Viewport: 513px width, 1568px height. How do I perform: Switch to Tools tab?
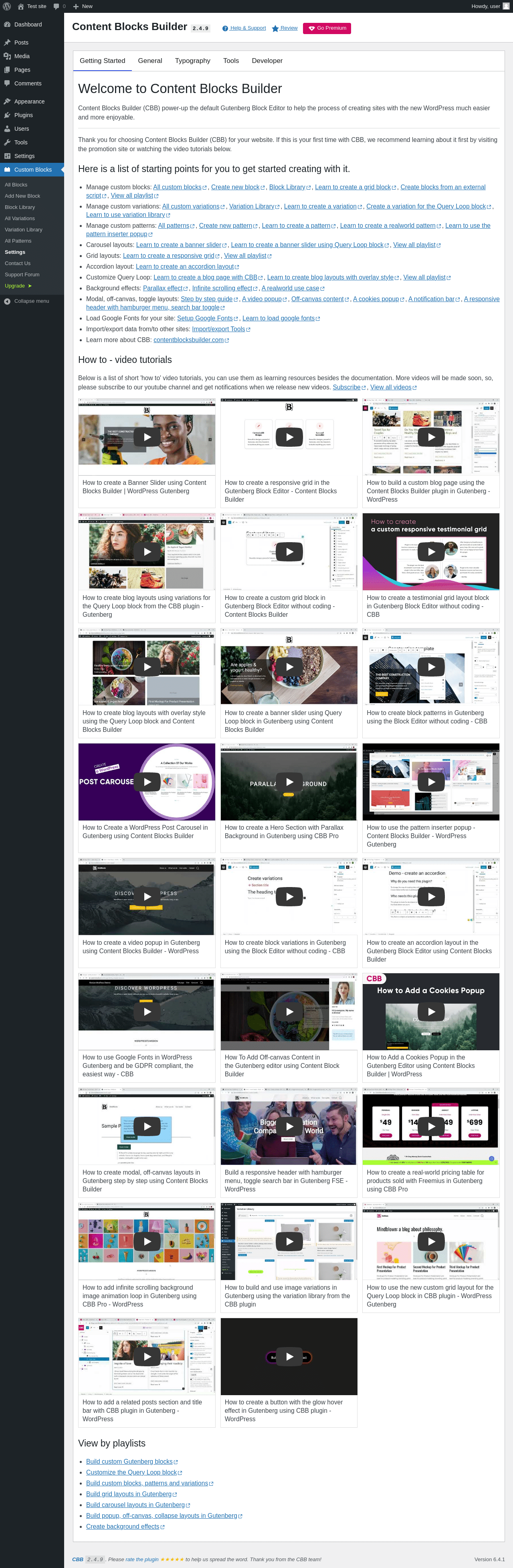tap(230, 61)
